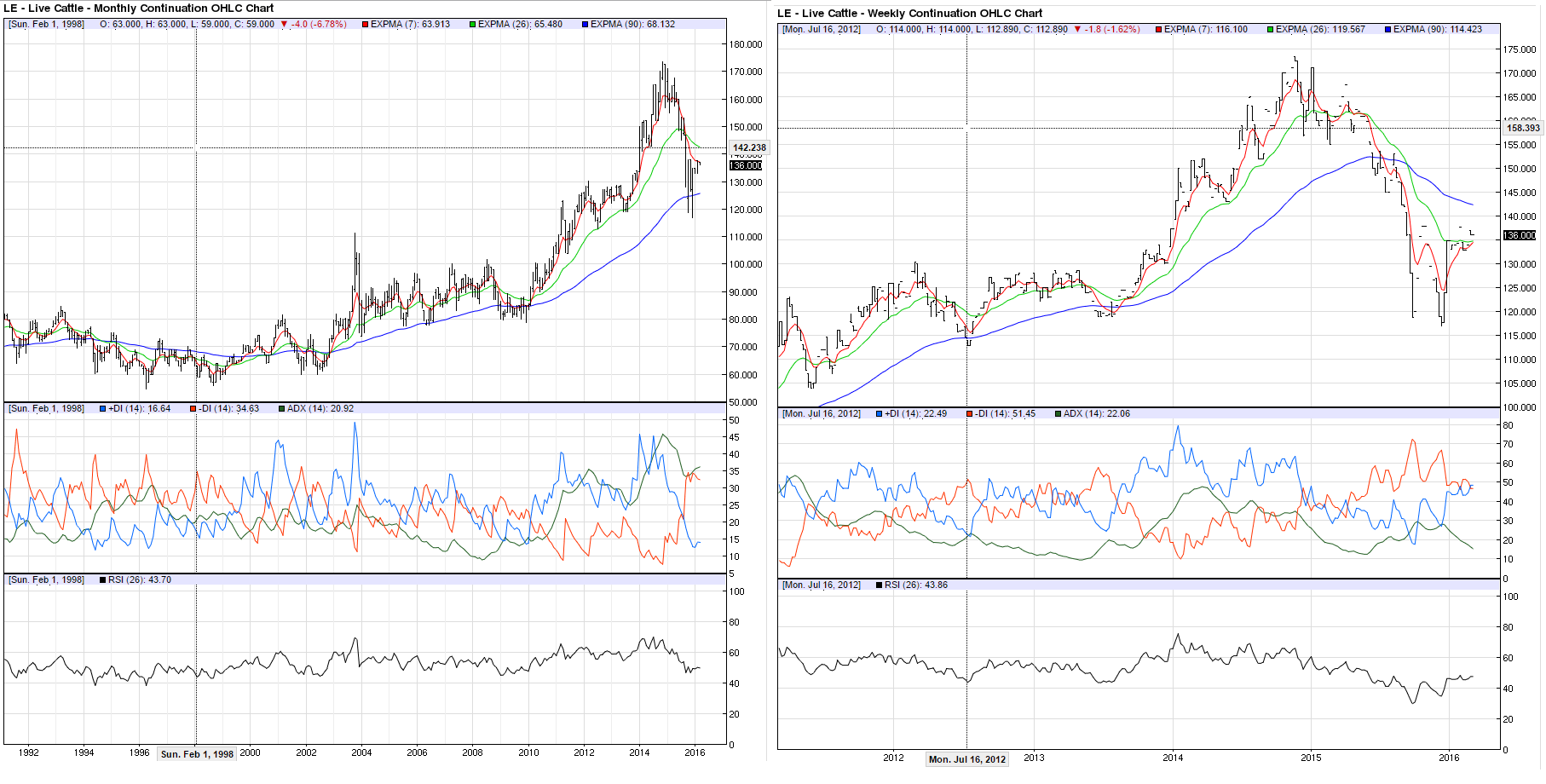Screen dimensions: 1546x784
Task: Click 'EXPMA (7): 63.913' legend text
Action: (x=410, y=25)
